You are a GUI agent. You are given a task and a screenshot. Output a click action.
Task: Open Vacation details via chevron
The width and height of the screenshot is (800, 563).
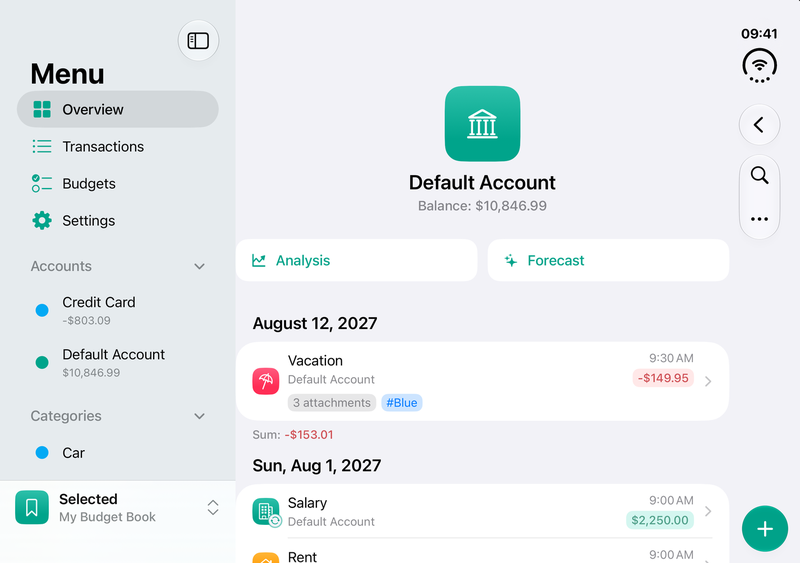click(708, 381)
